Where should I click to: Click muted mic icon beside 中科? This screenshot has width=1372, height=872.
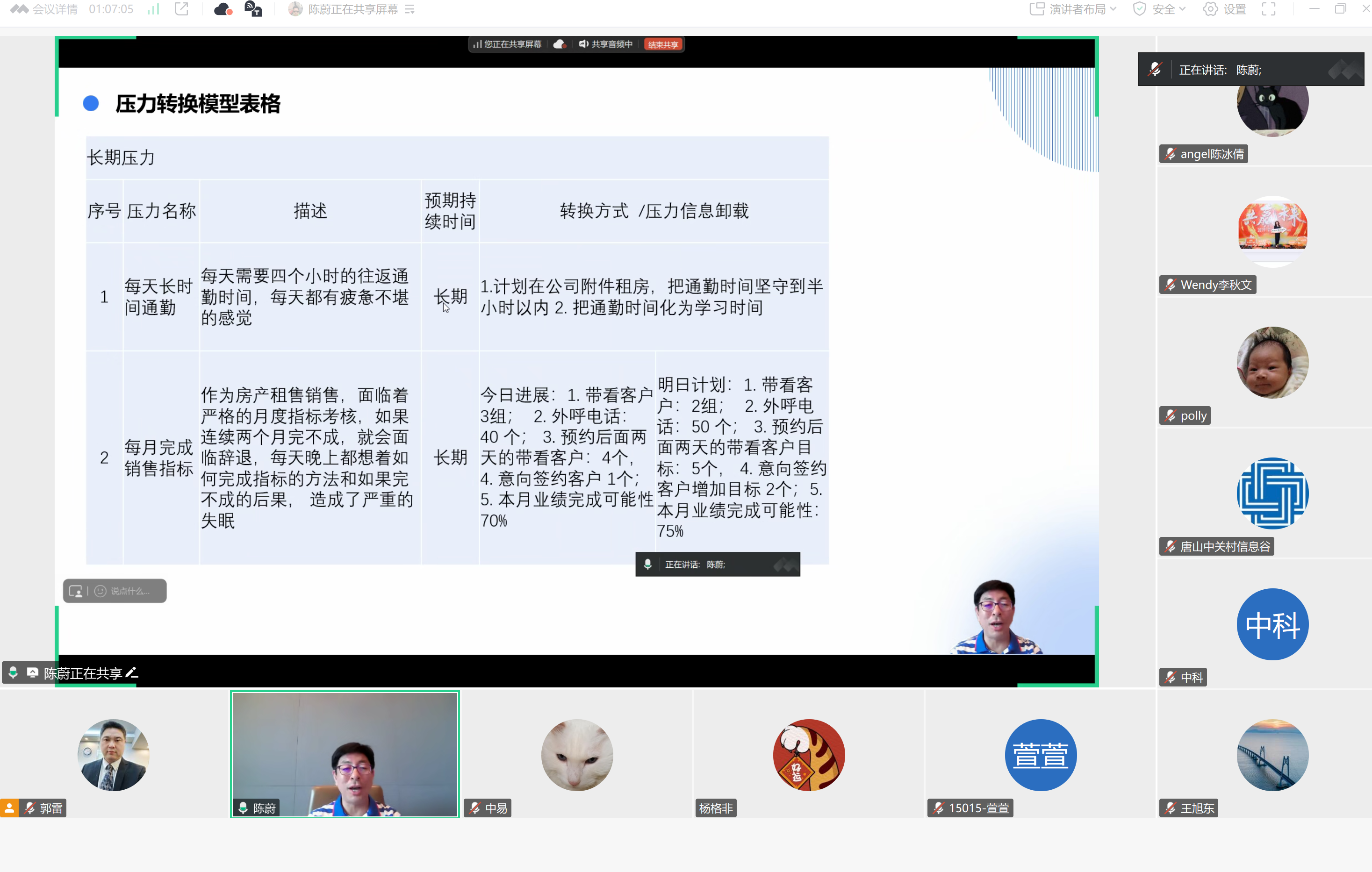click(1170, 678)
